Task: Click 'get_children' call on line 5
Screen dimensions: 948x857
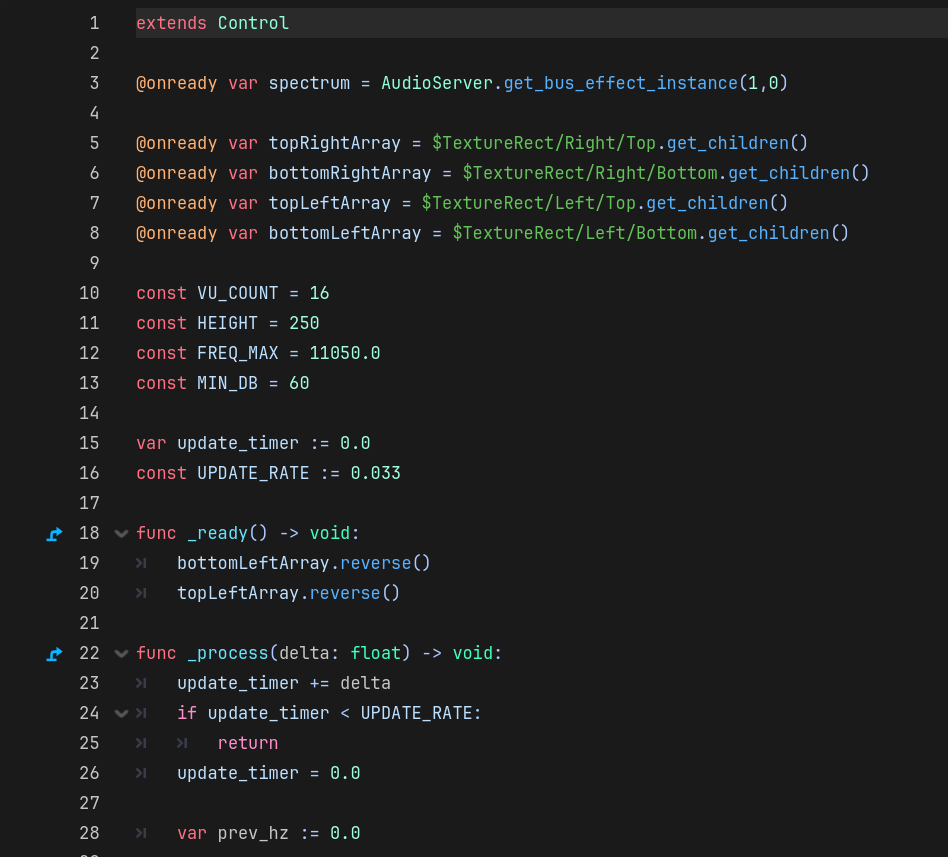Action: [x=728, y=143]
